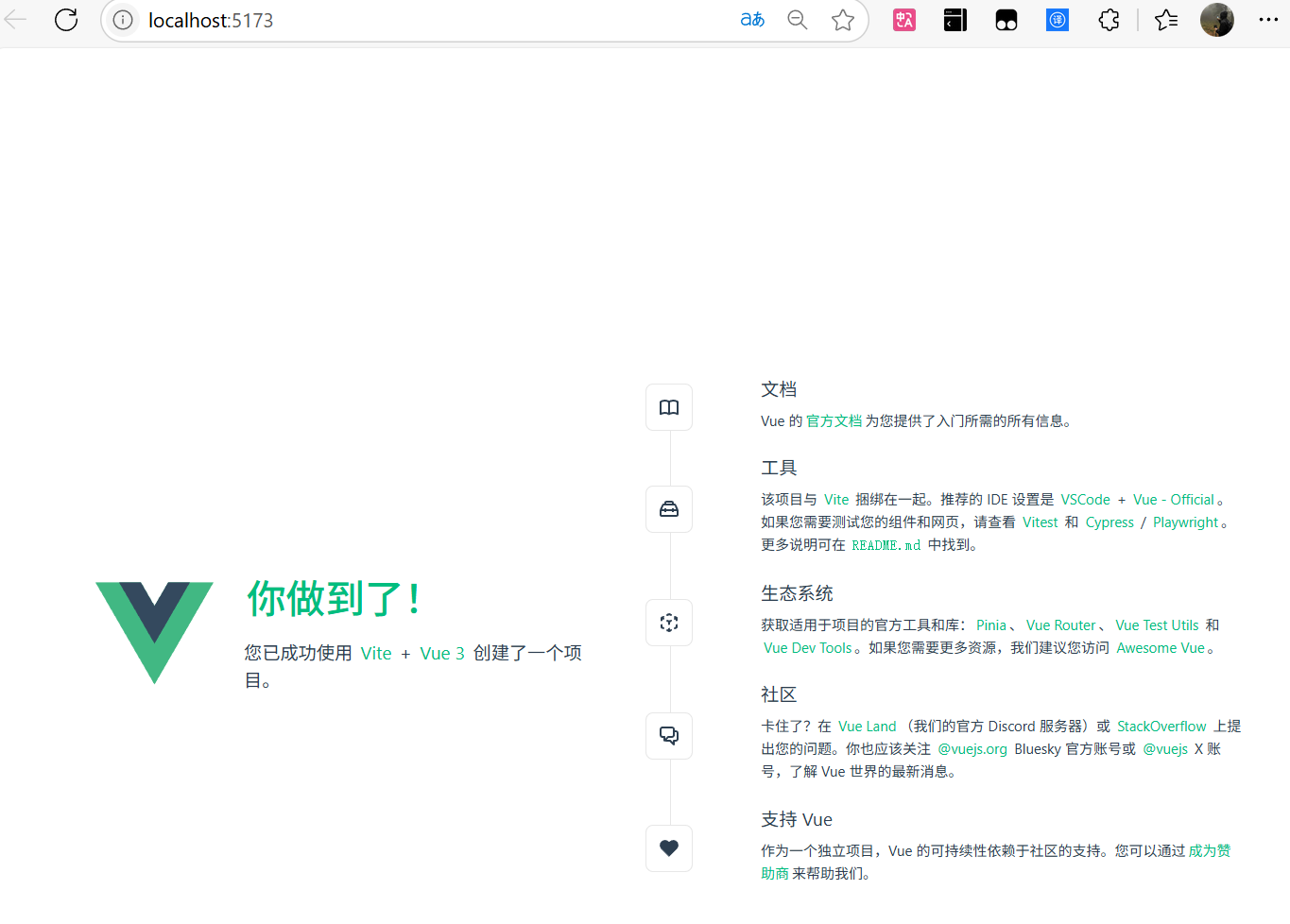Click the tooling toolbox icon
The image size is (1290, 924).
669,509
